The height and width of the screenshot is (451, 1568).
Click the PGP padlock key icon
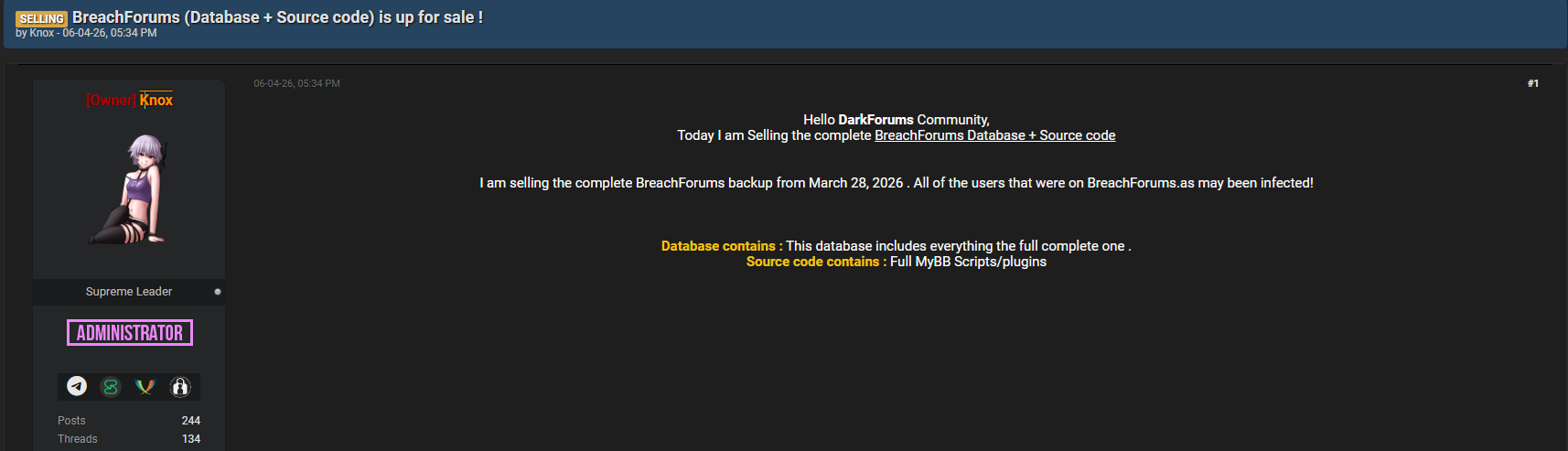tap(180, 387)
